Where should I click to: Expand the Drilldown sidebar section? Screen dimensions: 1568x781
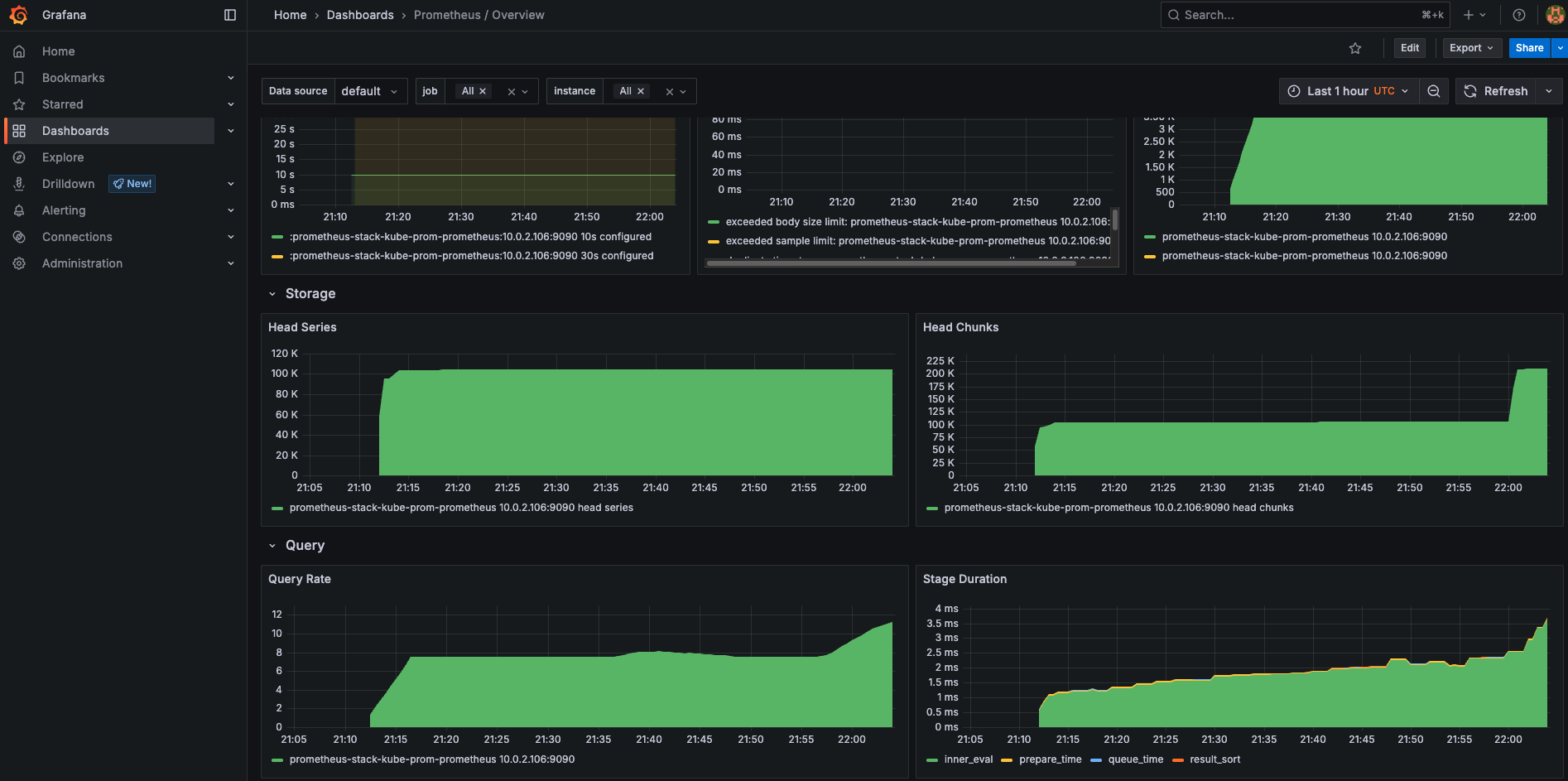click(231, 184)
